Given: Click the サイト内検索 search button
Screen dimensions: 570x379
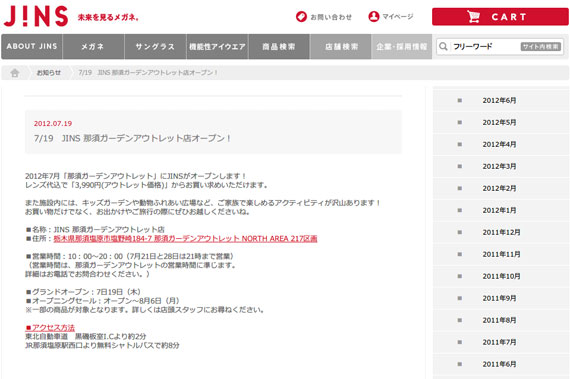Looking at the screenshot, I should [x=541, y=47].
